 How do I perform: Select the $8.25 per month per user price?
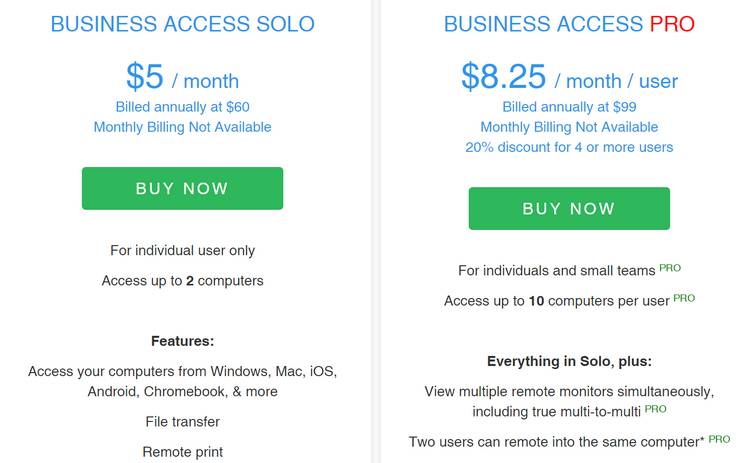(569, 77)
